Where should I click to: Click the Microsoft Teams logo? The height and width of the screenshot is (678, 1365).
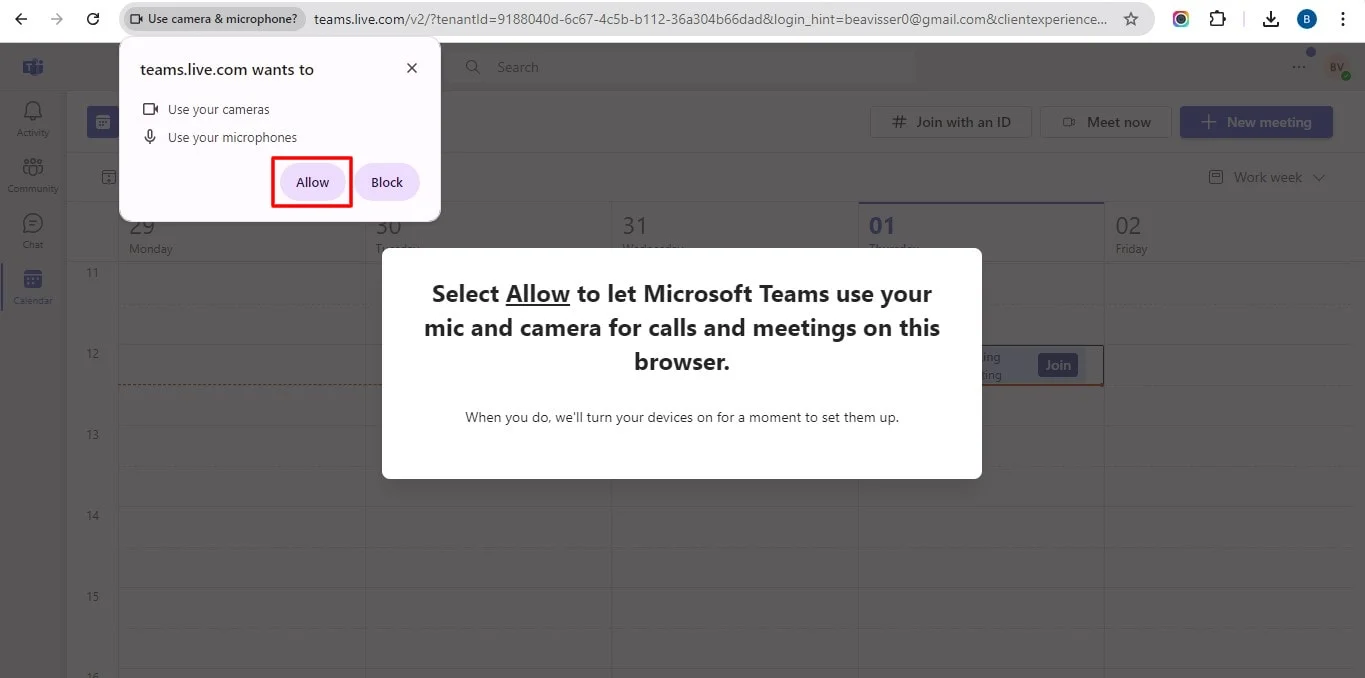[x=33, y=67]
